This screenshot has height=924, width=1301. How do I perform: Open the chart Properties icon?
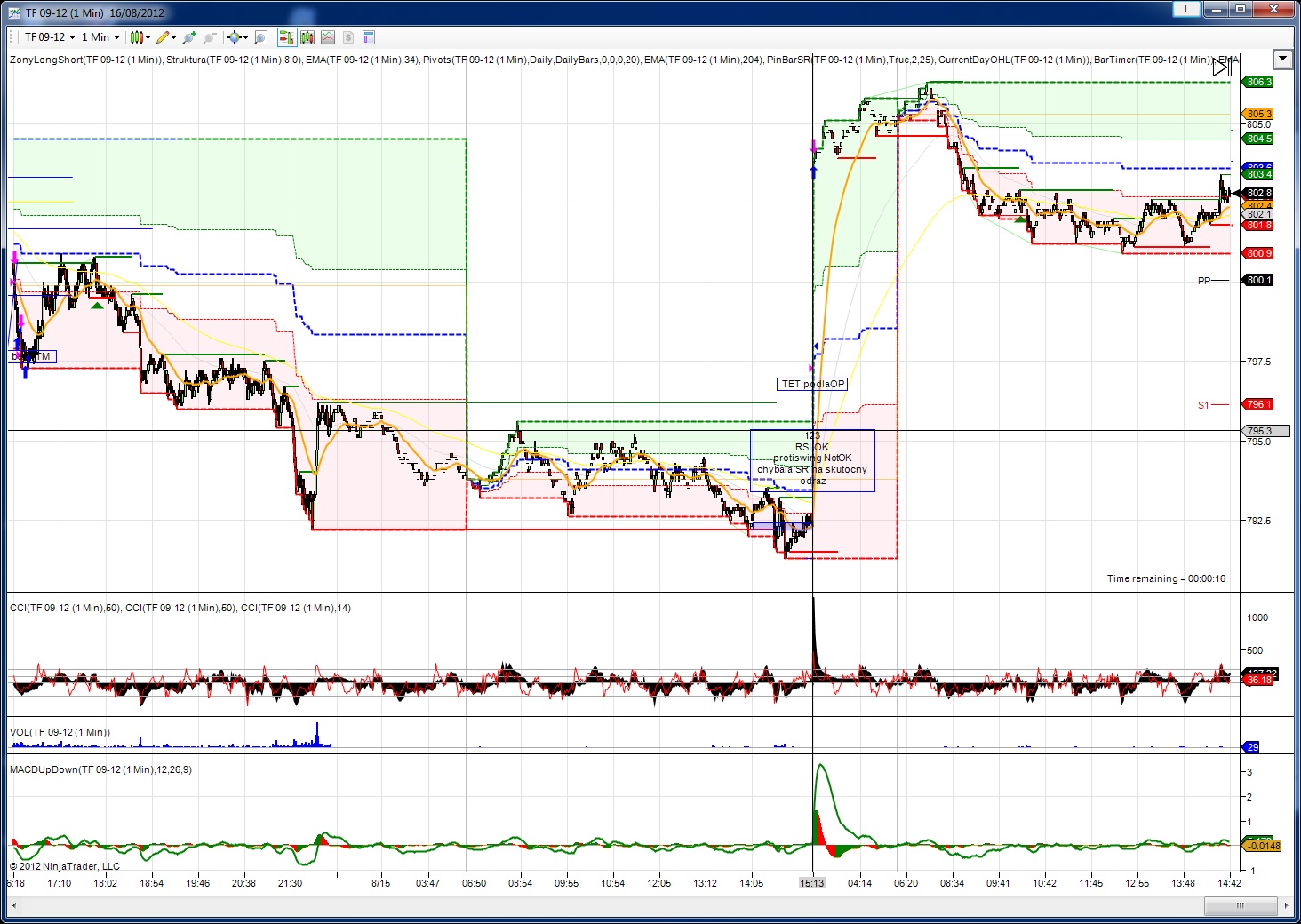pyautogui.click(x=369, y=37)
